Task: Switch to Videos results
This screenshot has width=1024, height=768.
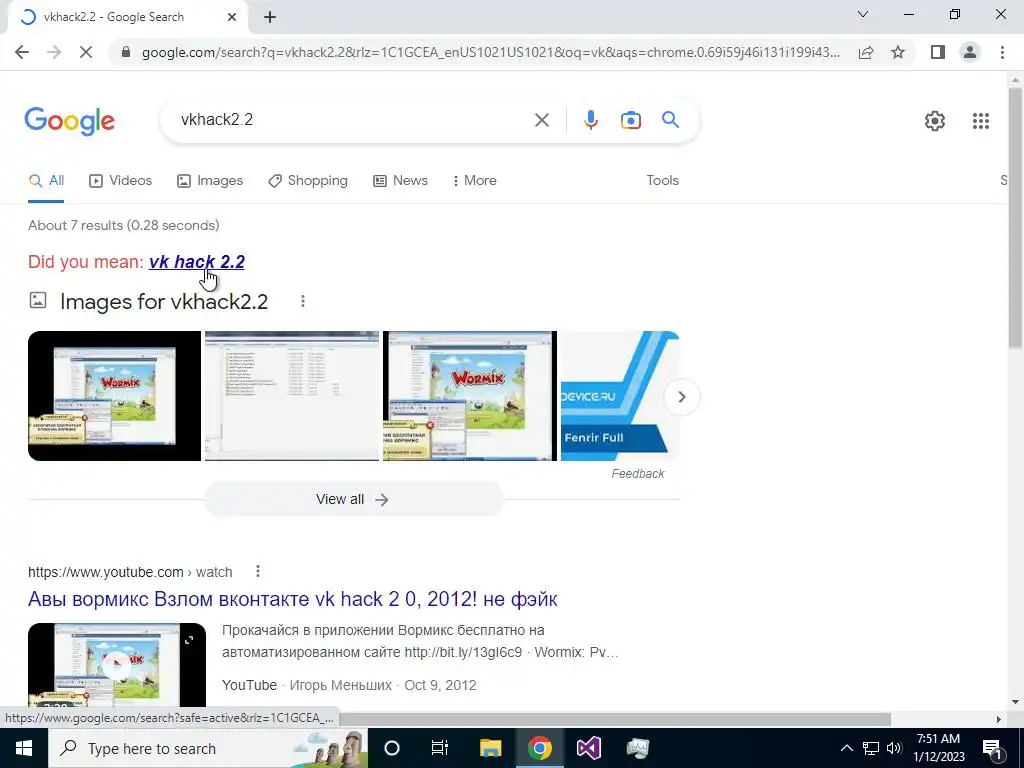Action: [x=120, y=181]
